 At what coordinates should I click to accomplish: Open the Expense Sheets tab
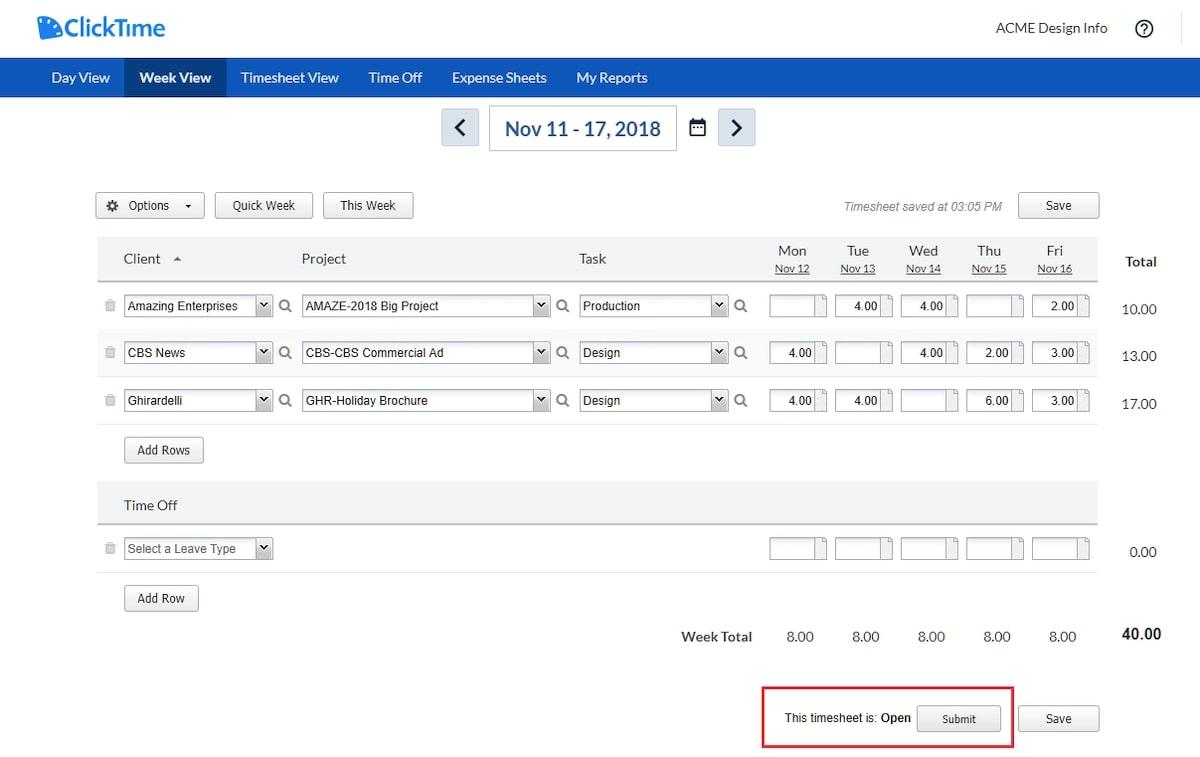[x=499, y=78]
